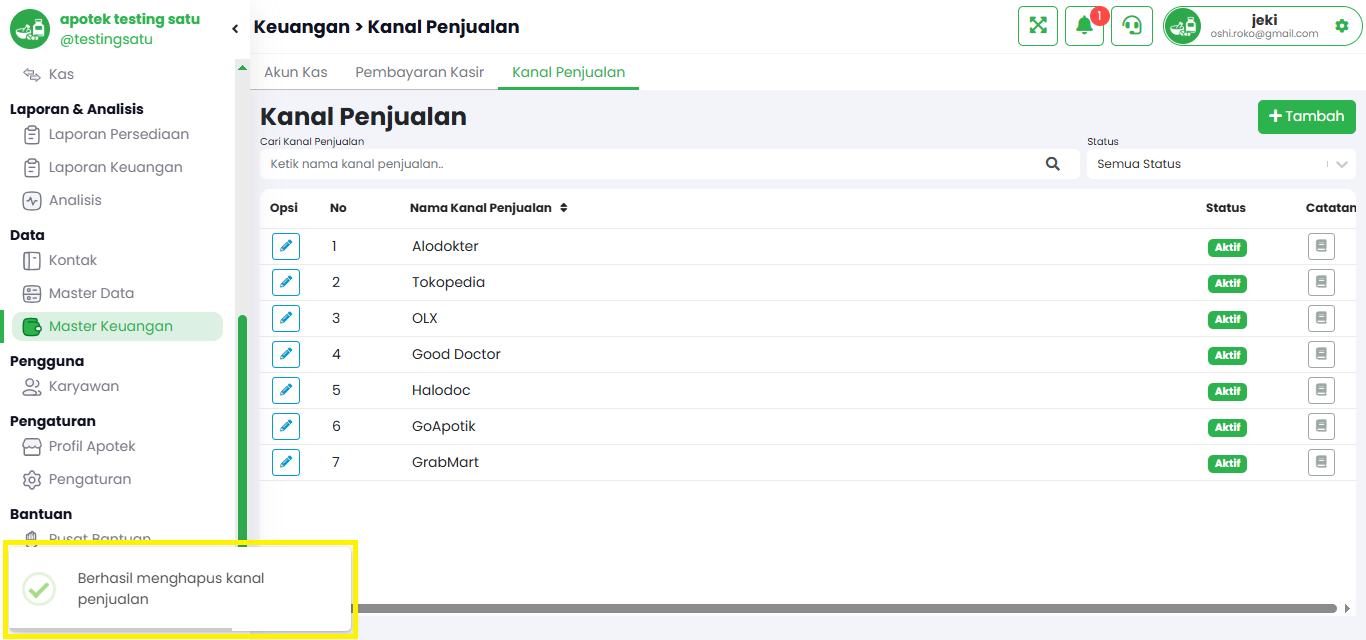Click the search magnifier icon
The height and width of the screenshot is (640, 1366).
click(x=1053, y=164)
